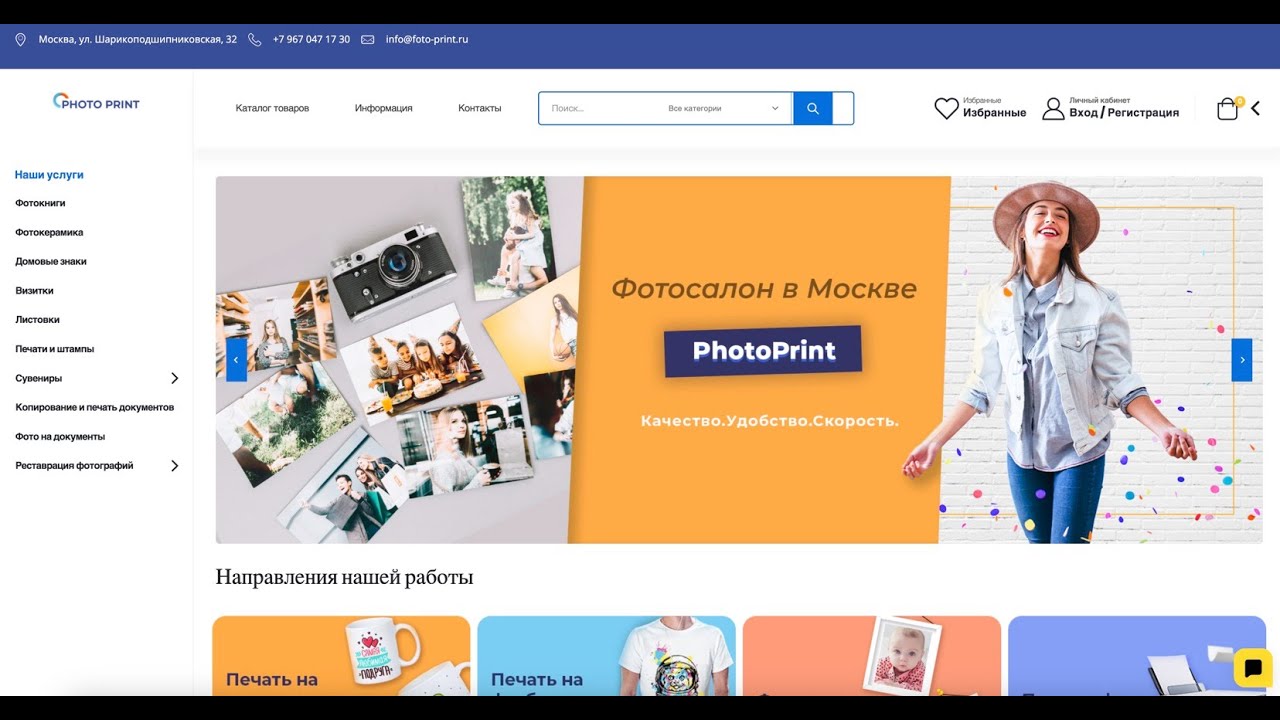Image resolution: width=1280 pixels, height=720 pixels.
Task: Click the Наши услуги heading
Action: (x=49, y=174)
